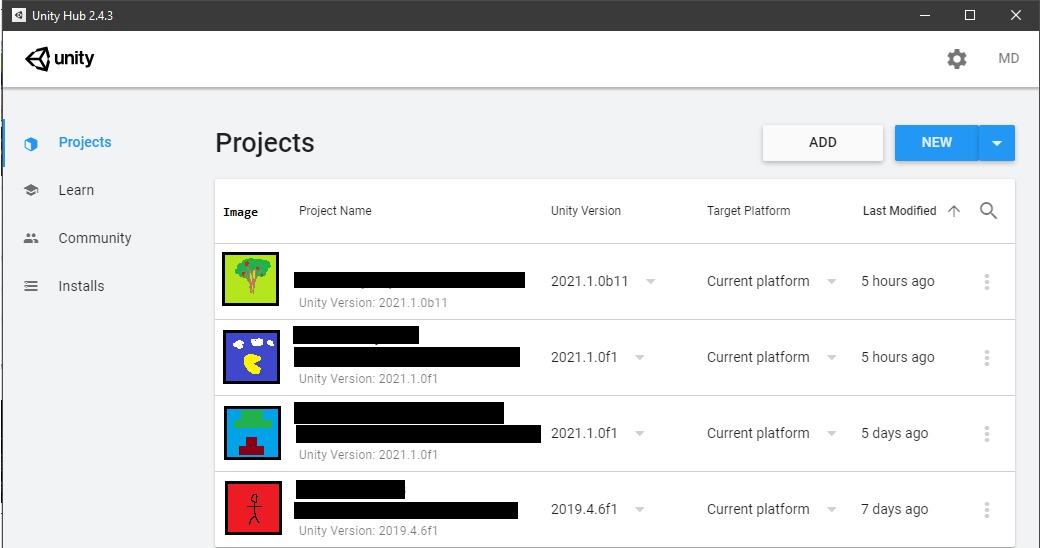Open the three-dot menu for the 2021.1.0b11 project
Viewport: 1040px width, 548px height.
pyautogui.click(x=986, y=282)
